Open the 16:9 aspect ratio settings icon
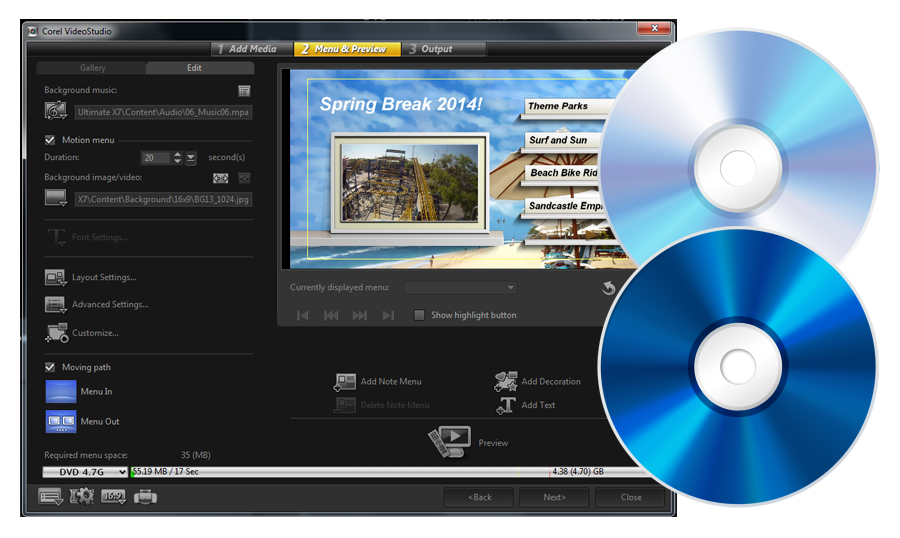This screenshot has height=538, width=900. click(x=113, y=496)
